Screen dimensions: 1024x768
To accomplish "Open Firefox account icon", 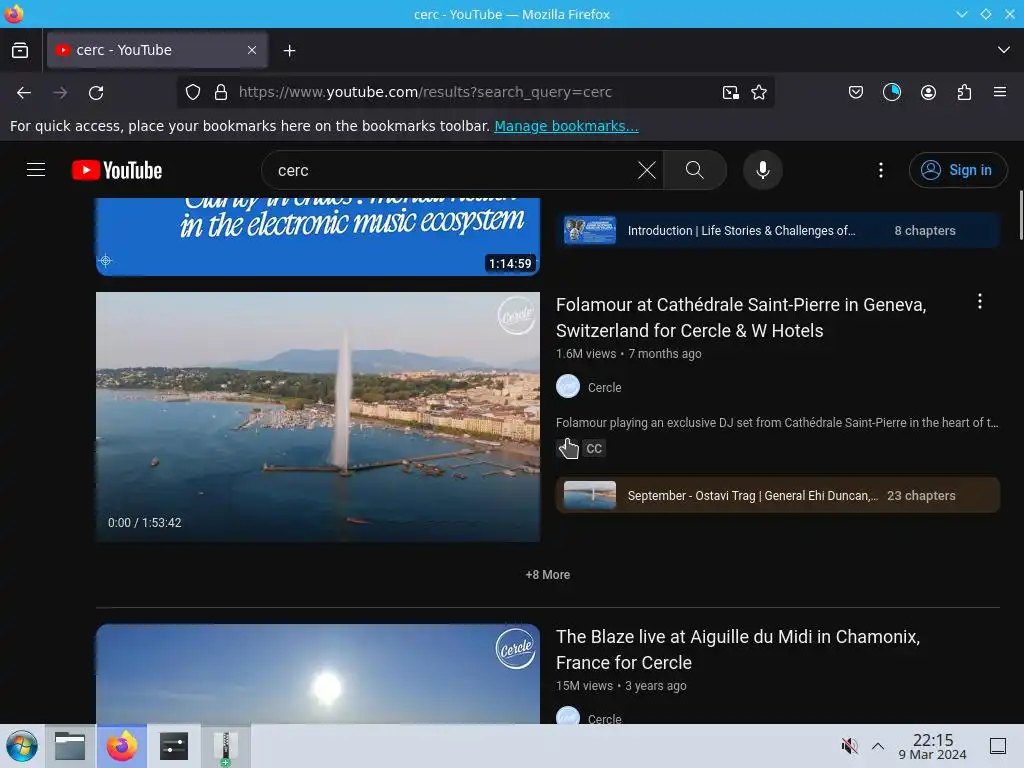I will [x=928, y=93].
